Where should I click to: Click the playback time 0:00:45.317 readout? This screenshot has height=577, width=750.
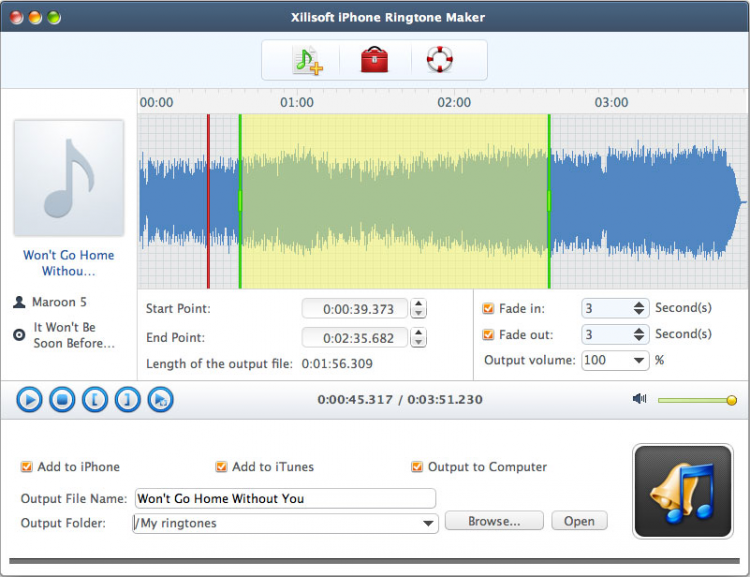[x=355, y=399]
